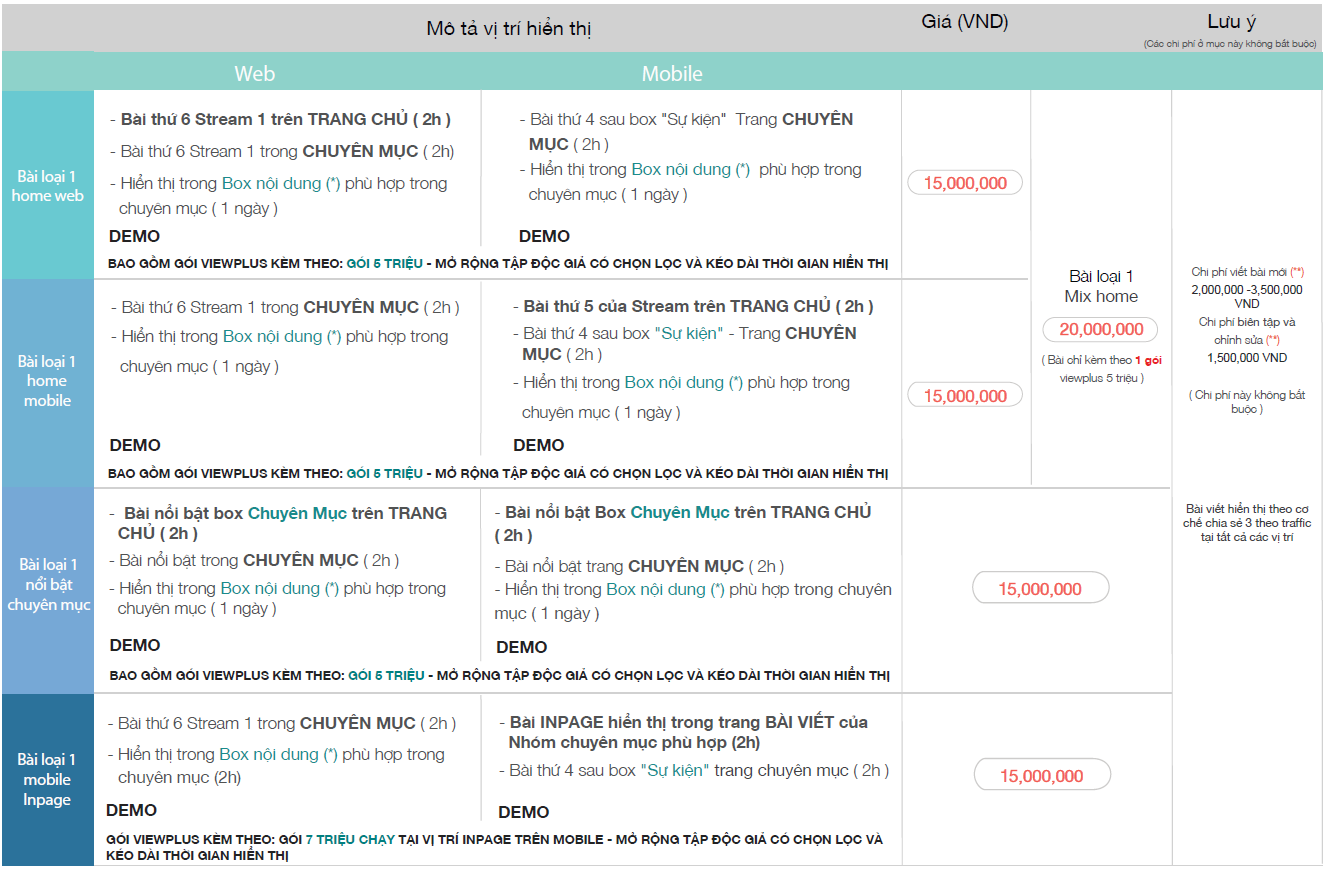1327x871 pixels.
Task: Click the 15,000,000 price for home web
Action: pyautogui.click(x=965, y=183)
